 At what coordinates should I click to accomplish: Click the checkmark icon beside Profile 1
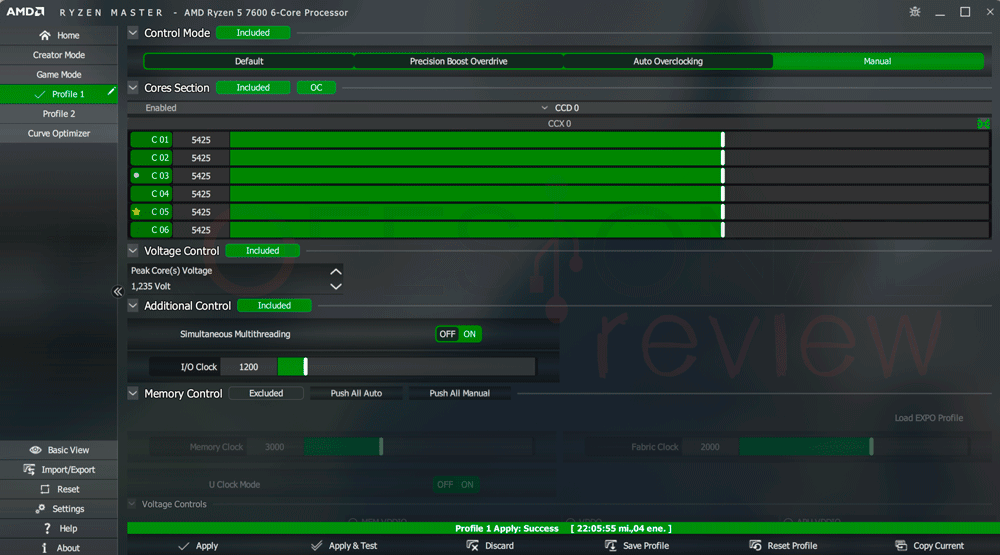pyautogui.click(x=40, y=94)
